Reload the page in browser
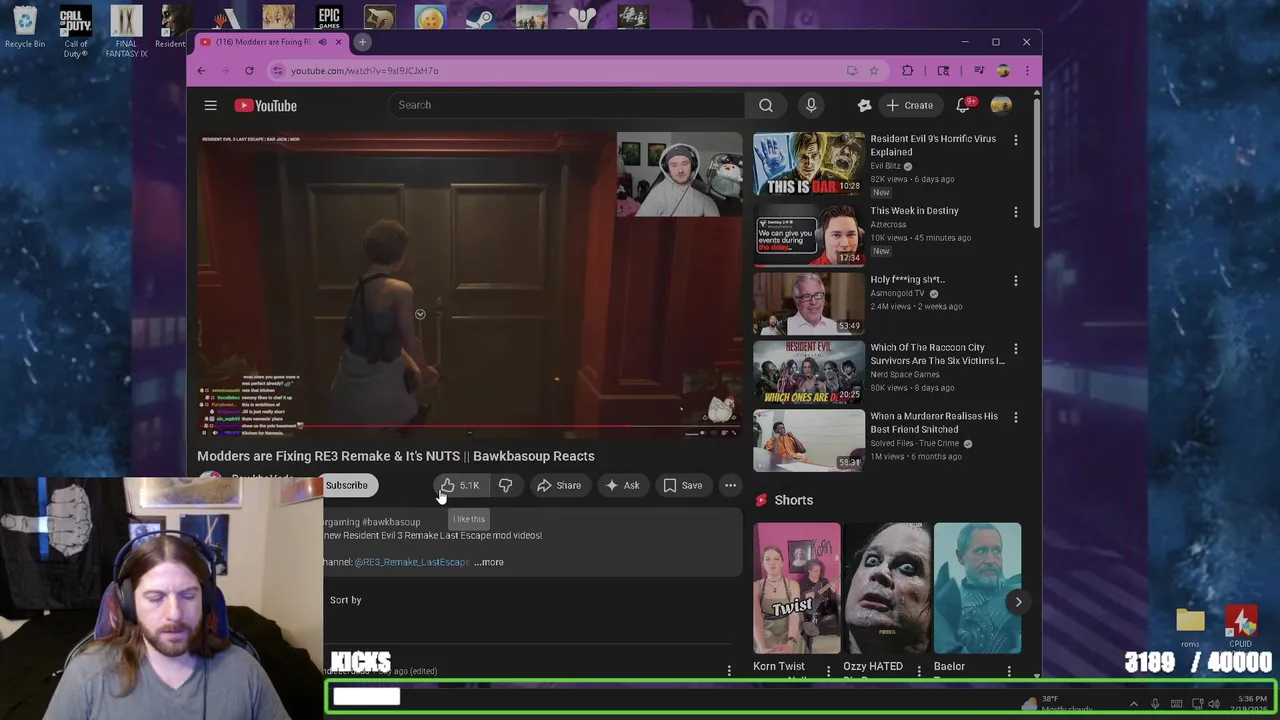 pyautogui.click(x=249, y=70)
